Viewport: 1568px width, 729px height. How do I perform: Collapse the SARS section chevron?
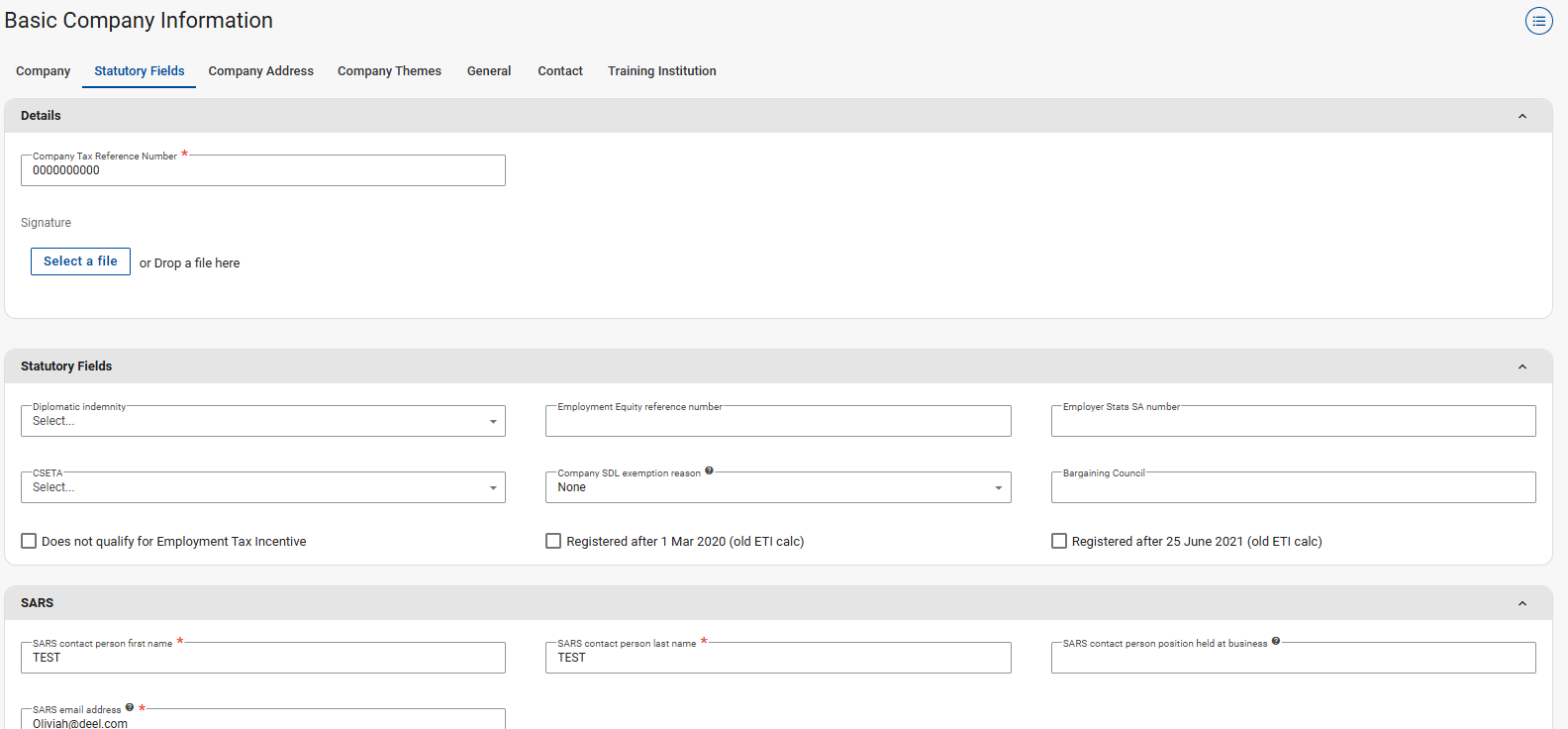(x=1522, y=604)
